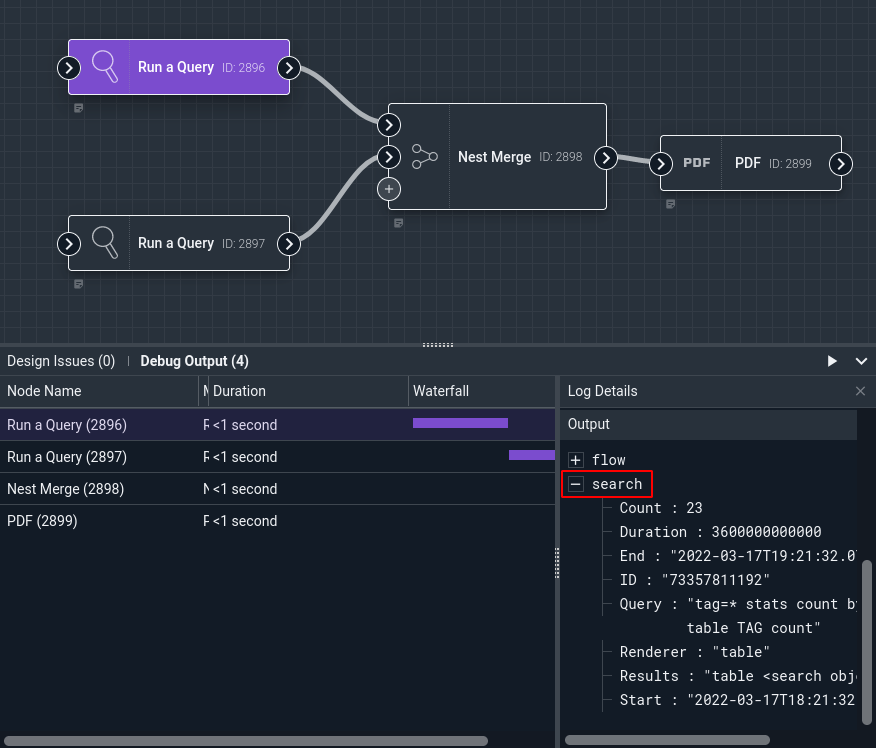
Task: Add a new input port to Nest Merge
Action: click(x=389, y=189)
